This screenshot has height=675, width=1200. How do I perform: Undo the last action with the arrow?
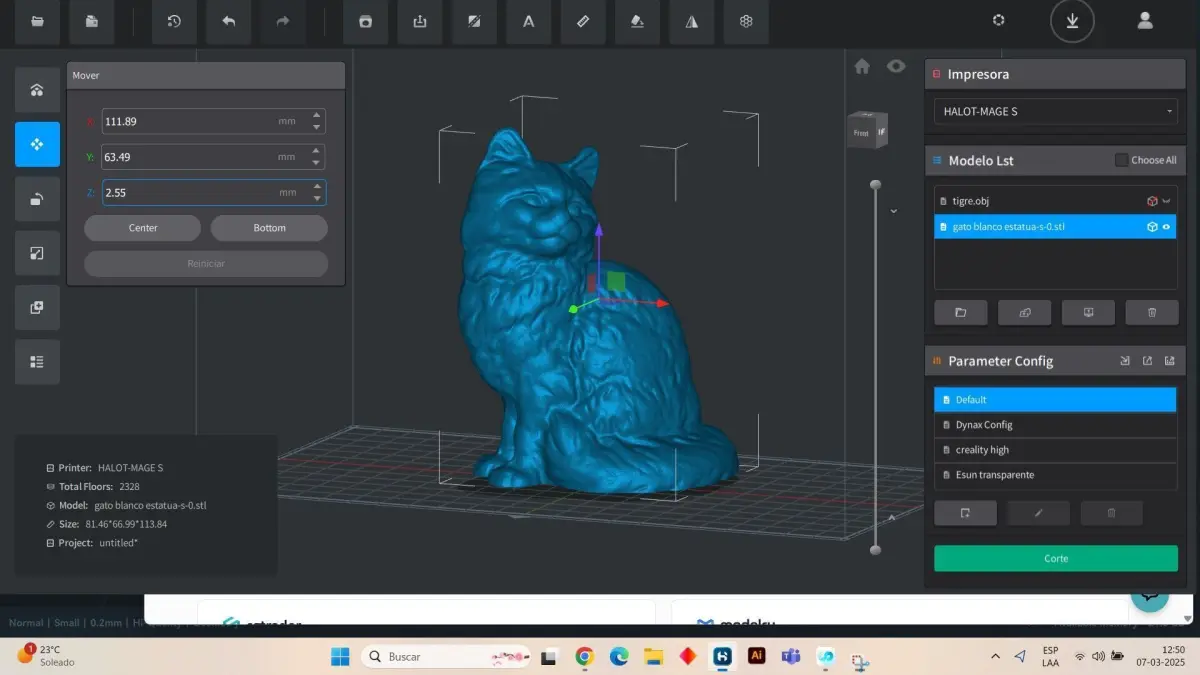pos(229,21)
